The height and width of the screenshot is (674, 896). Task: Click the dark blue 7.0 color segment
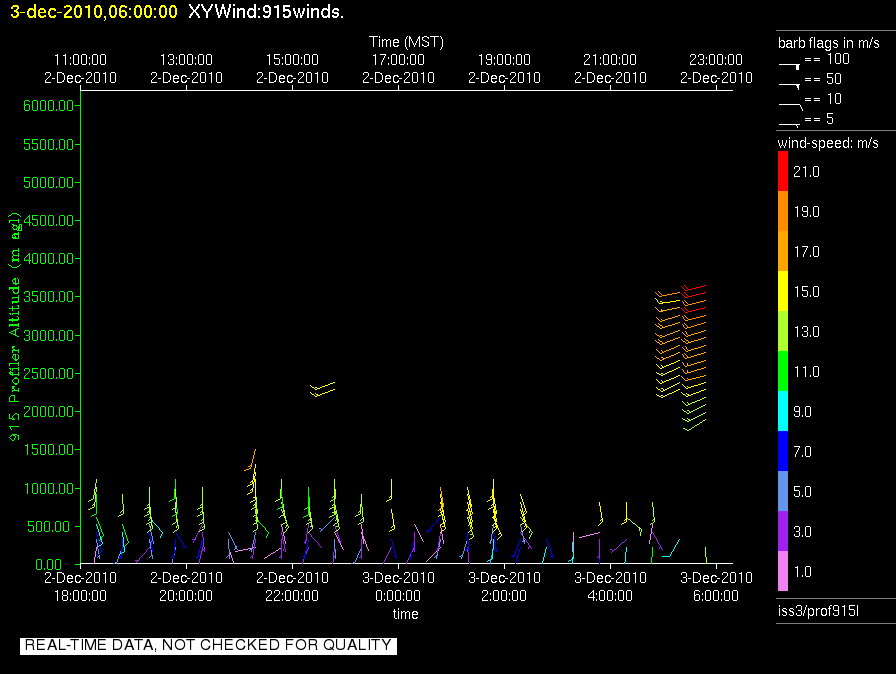783,451
